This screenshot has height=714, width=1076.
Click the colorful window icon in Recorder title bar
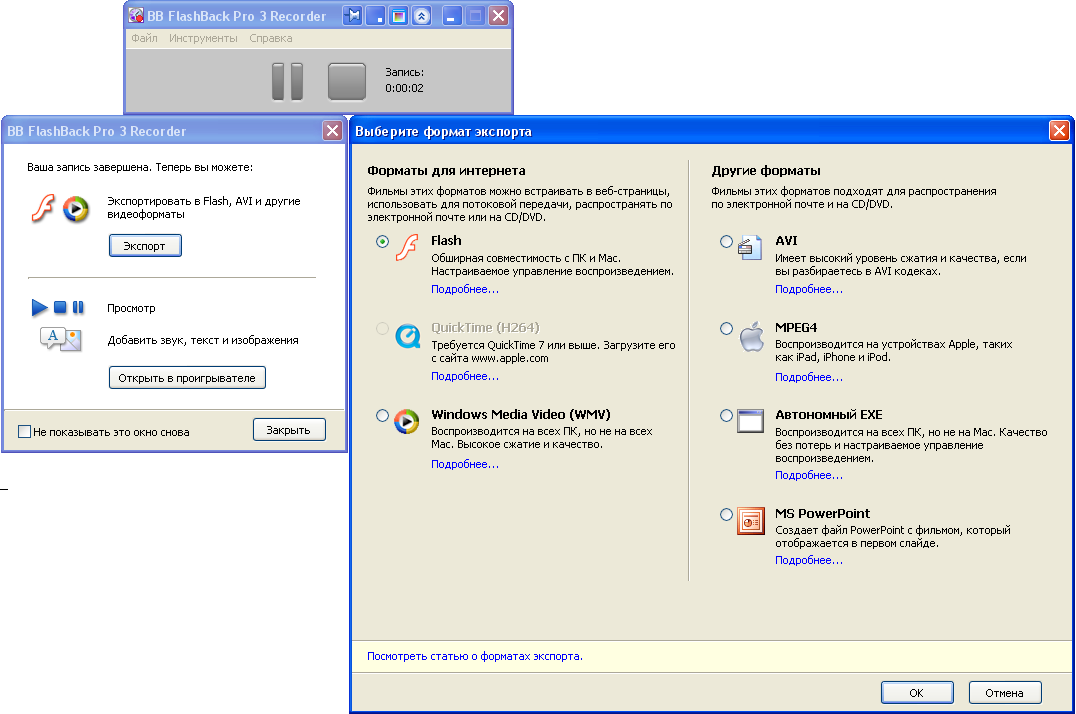pos(398,16)
